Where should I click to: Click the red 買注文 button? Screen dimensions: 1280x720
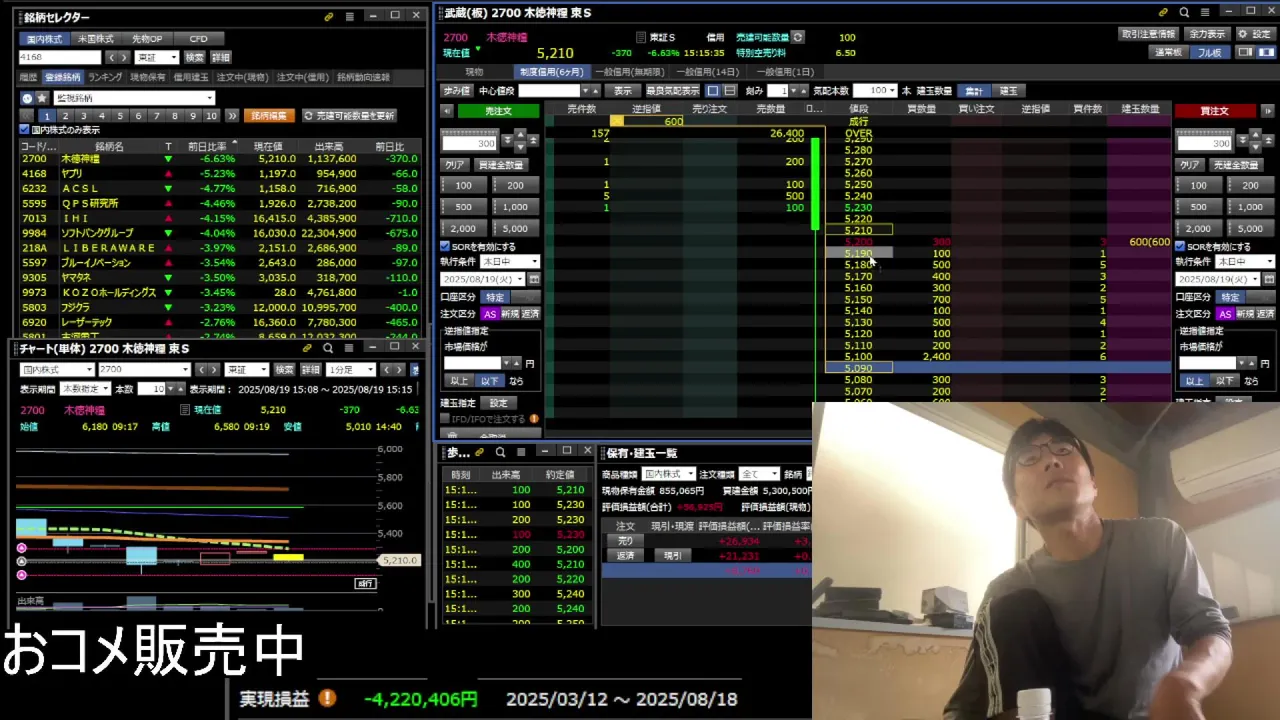(1214, 111)
